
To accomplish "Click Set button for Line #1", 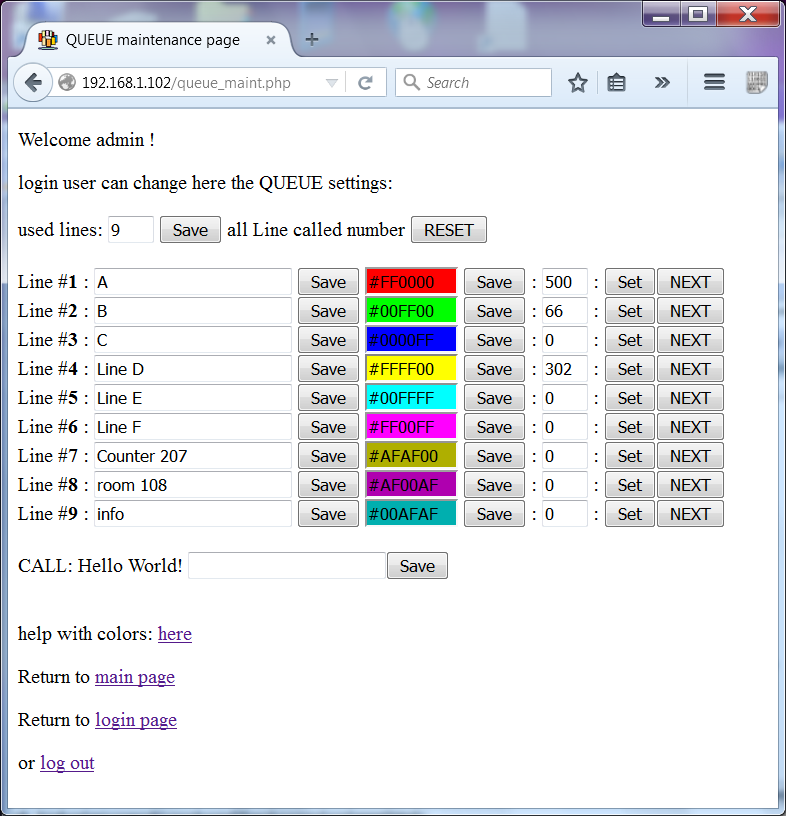I will coord(630,282).
